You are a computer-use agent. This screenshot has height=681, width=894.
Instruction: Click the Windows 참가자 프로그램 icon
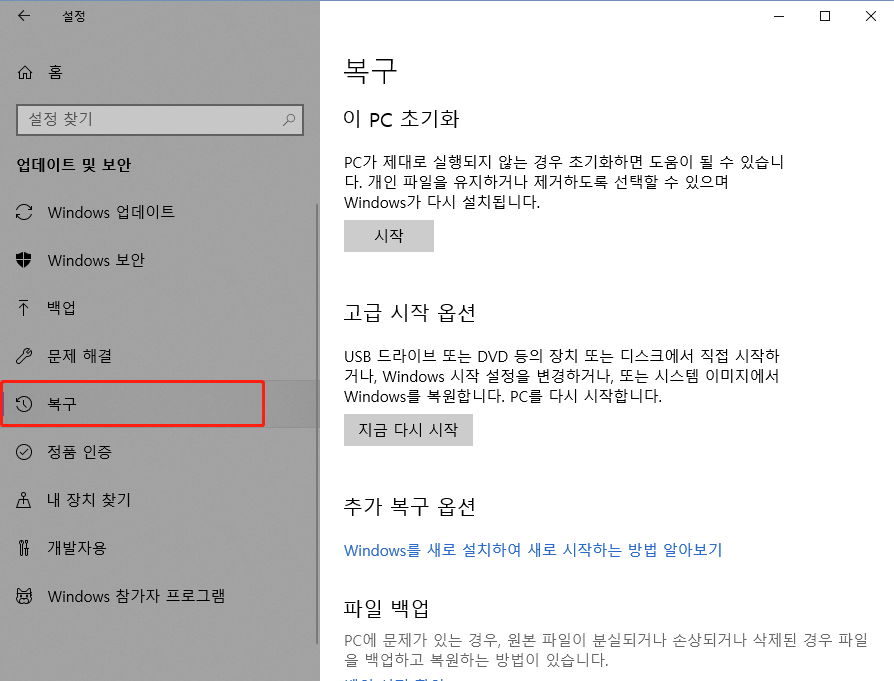pos(24,596)
